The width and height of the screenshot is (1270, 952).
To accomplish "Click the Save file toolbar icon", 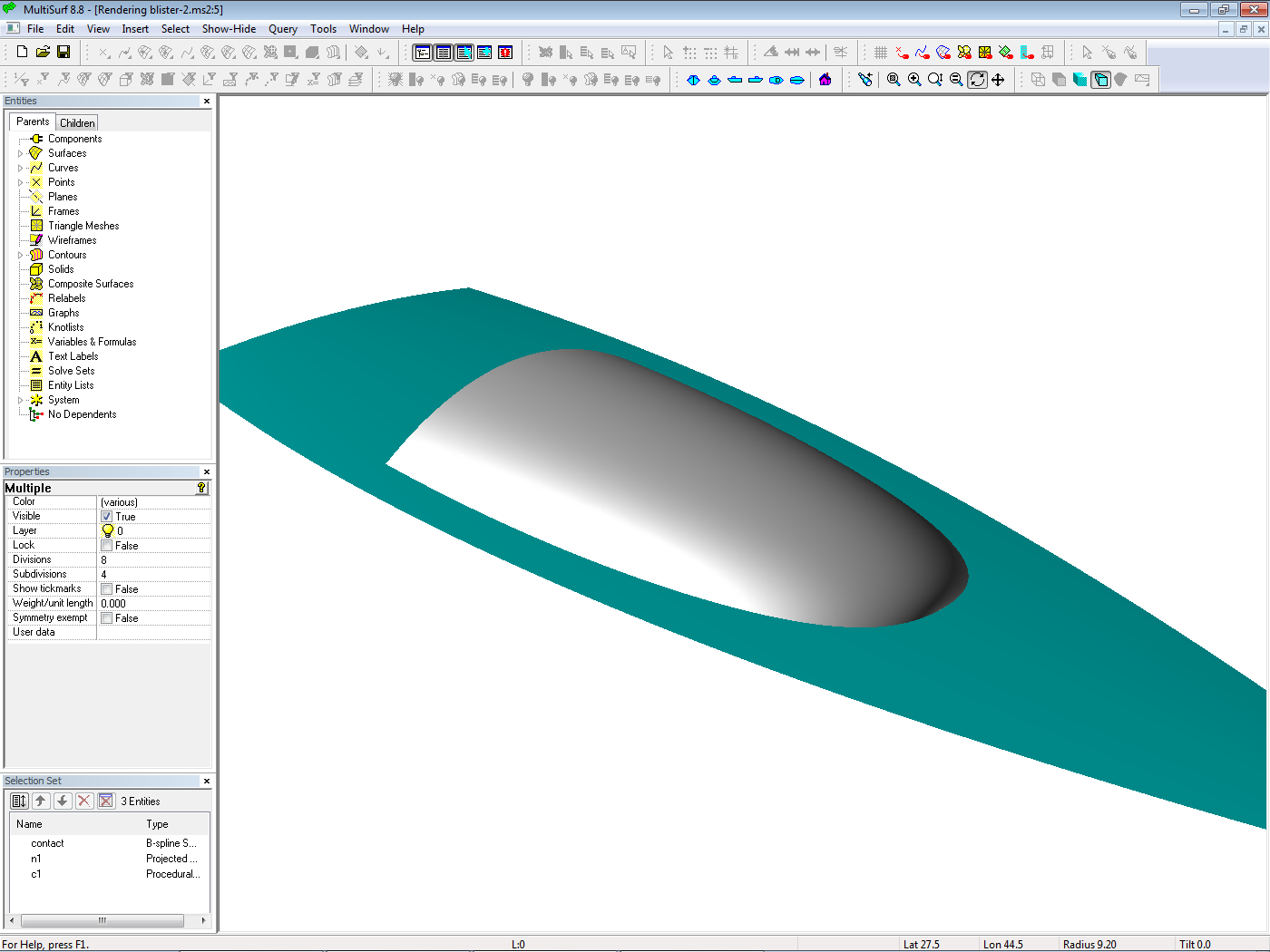I will point(63,53).
